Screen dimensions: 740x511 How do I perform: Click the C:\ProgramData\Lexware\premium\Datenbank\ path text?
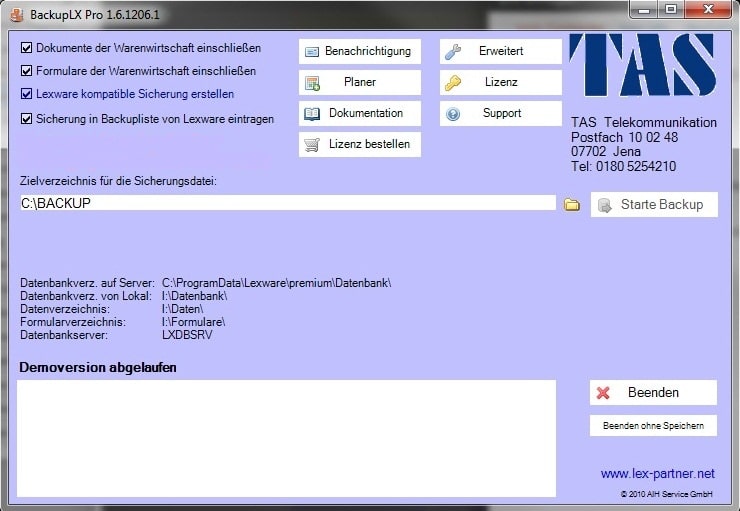click(x=277, y=283)
